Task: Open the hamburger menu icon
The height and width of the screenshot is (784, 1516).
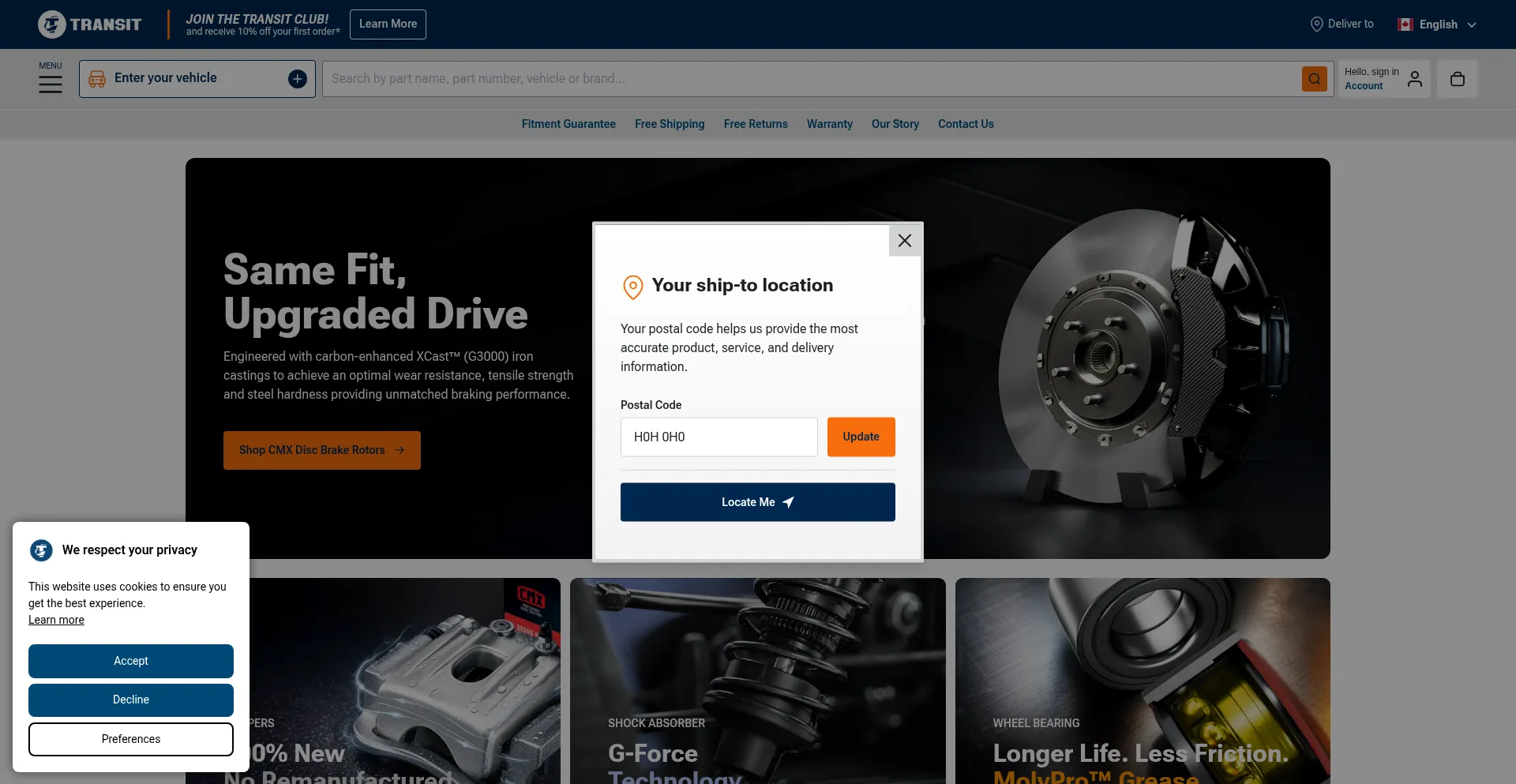Action: pyautogui.click(x=51, y=84)
